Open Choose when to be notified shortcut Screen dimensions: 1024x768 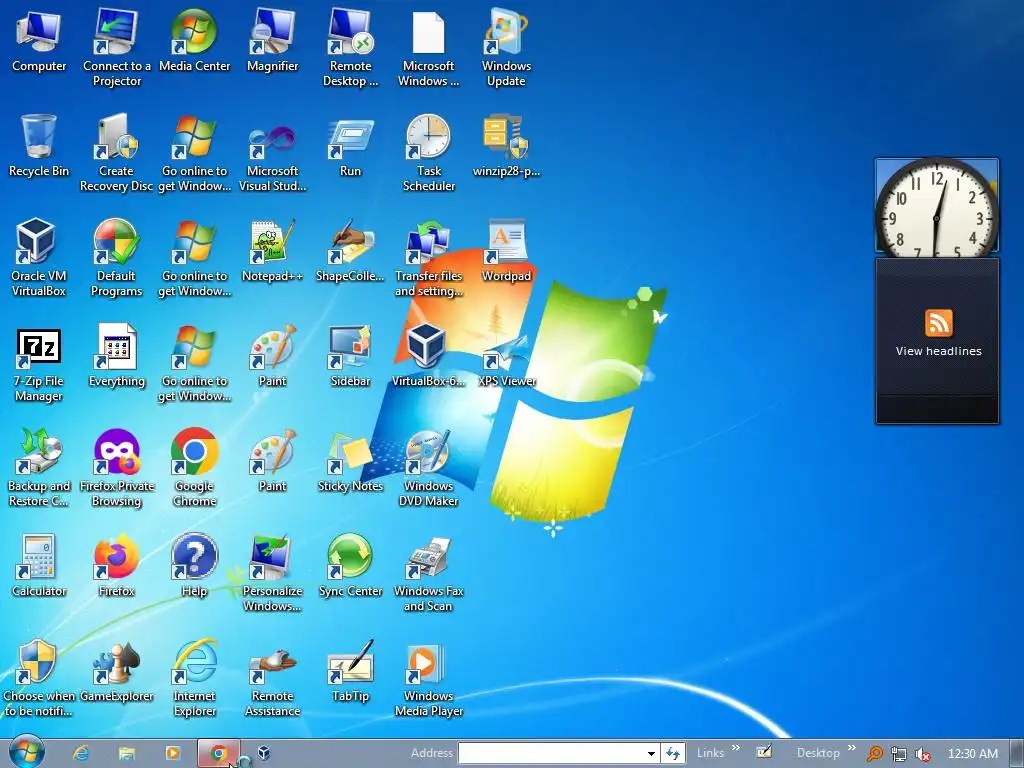39,677
